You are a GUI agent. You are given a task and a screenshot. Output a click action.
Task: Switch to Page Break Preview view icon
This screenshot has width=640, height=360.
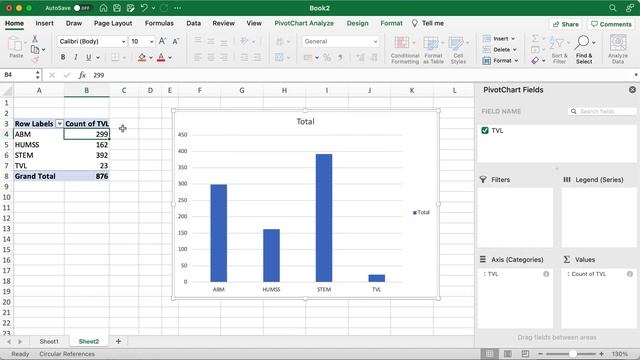tap(525, 353)
